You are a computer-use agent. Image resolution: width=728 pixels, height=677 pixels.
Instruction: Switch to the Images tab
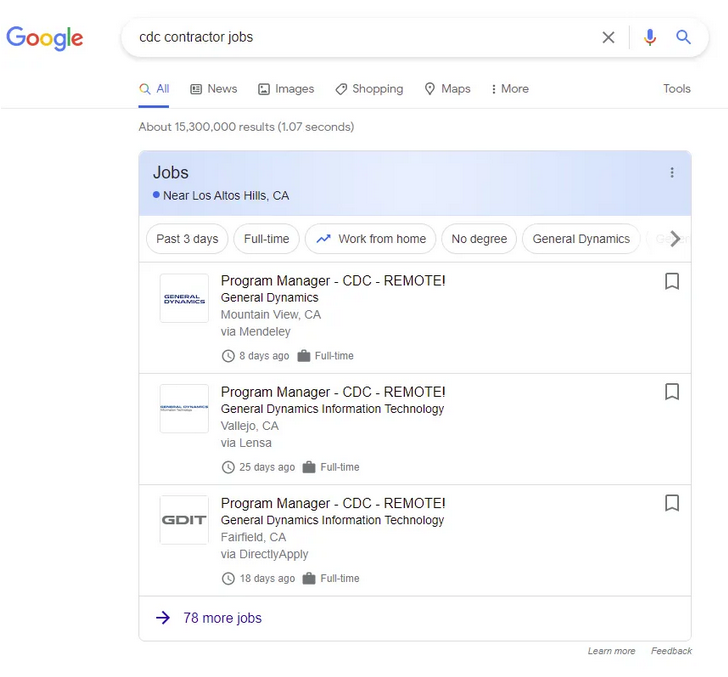tap(286, 89)
